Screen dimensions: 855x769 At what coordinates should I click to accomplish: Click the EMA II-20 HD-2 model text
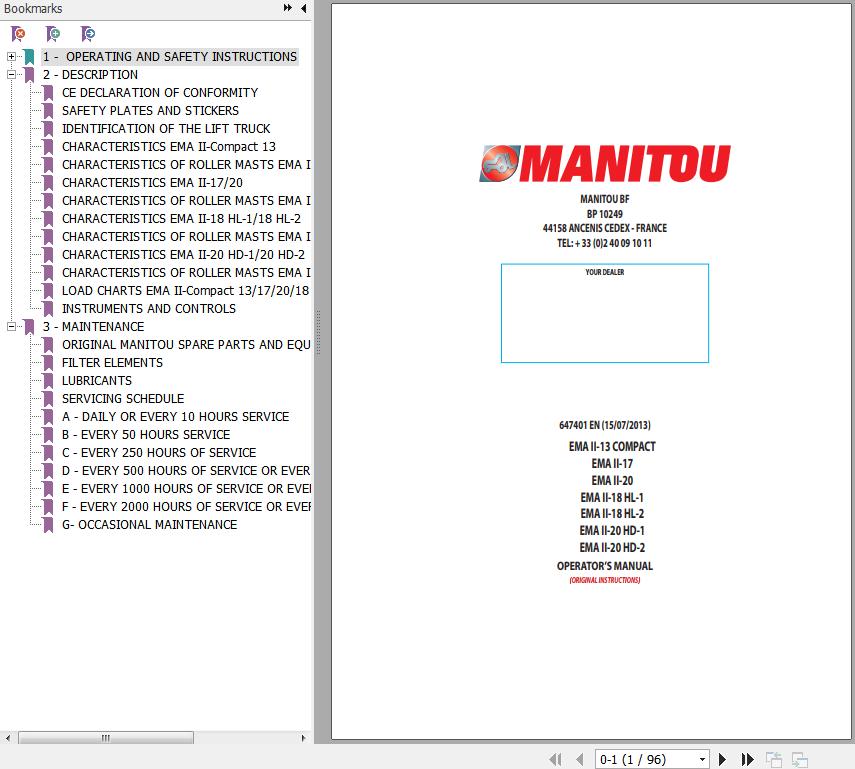612,547
